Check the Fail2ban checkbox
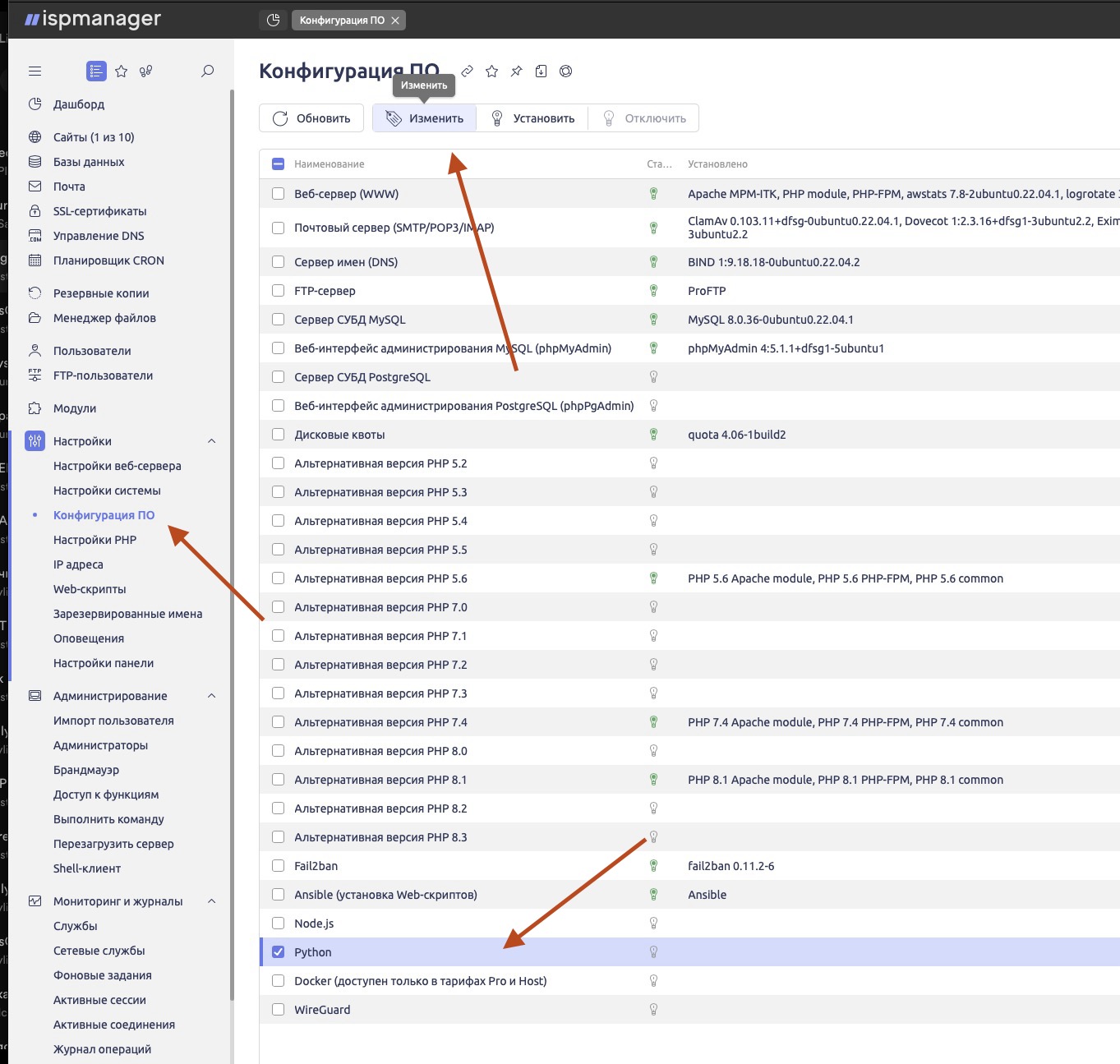This screenshot has width=1120, height=1064. [x=278, y=866]
